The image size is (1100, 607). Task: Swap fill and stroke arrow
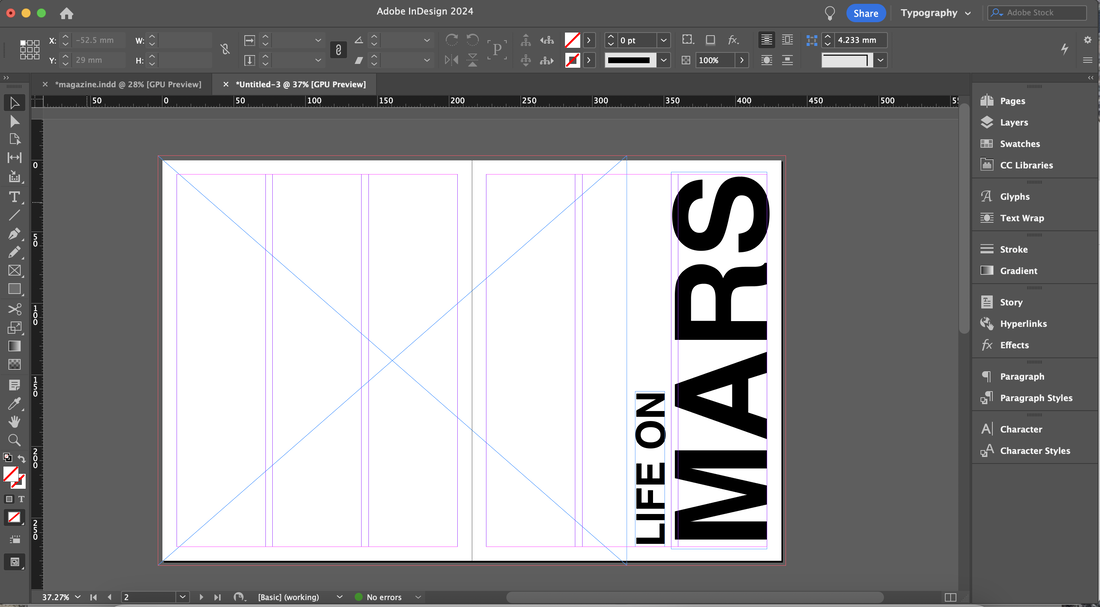[x=22, y=459]
